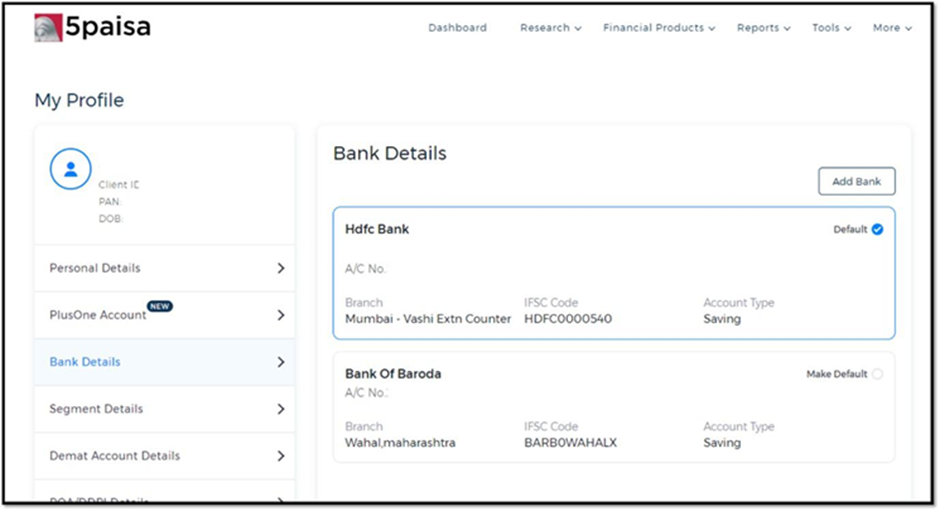940x511 pixels.
Task: Open Personal Details via its arrow icon
Action: [x=281, y=268]
